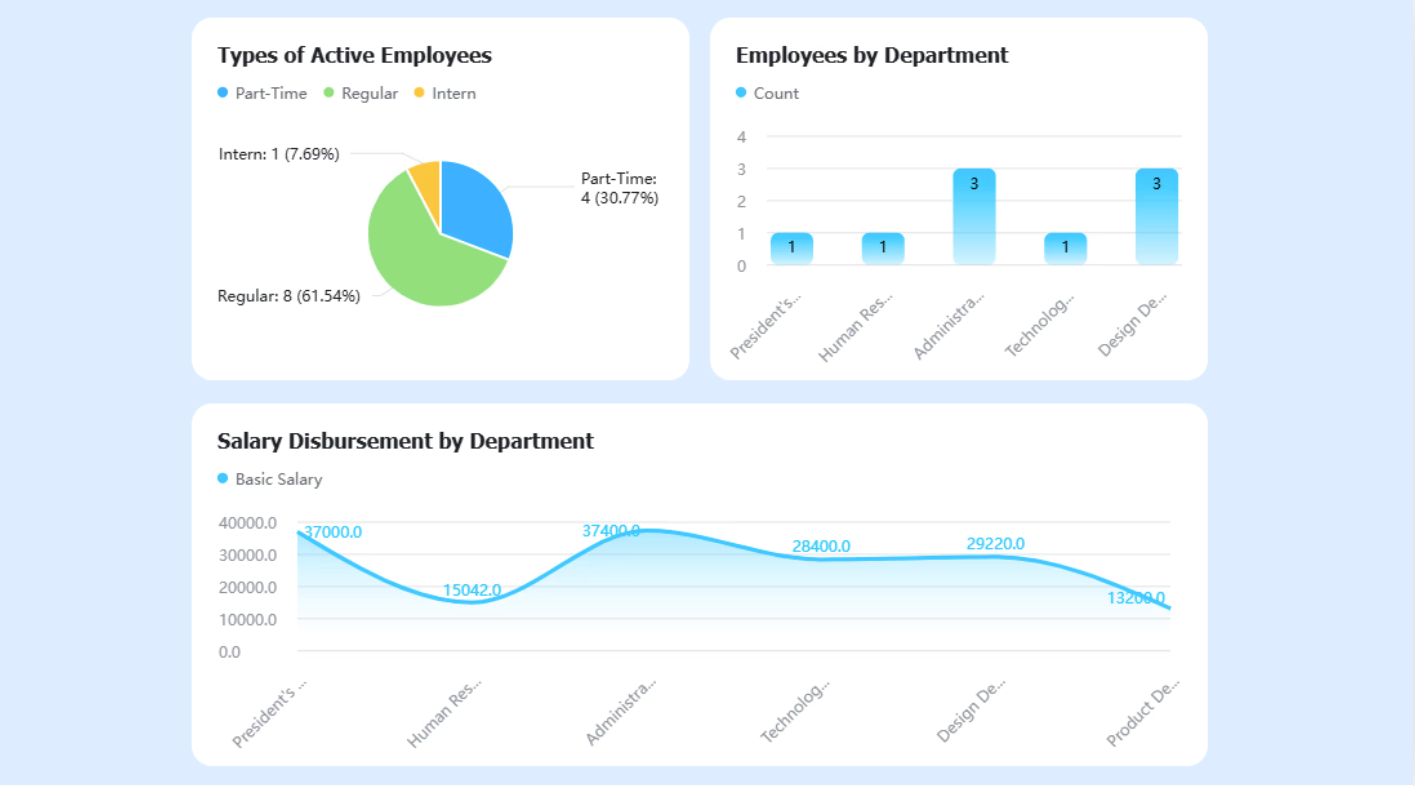Select the Technolog bar in the employee count chart
This screenshot has width=1415, height=786.
click(x=1065, y=248)
